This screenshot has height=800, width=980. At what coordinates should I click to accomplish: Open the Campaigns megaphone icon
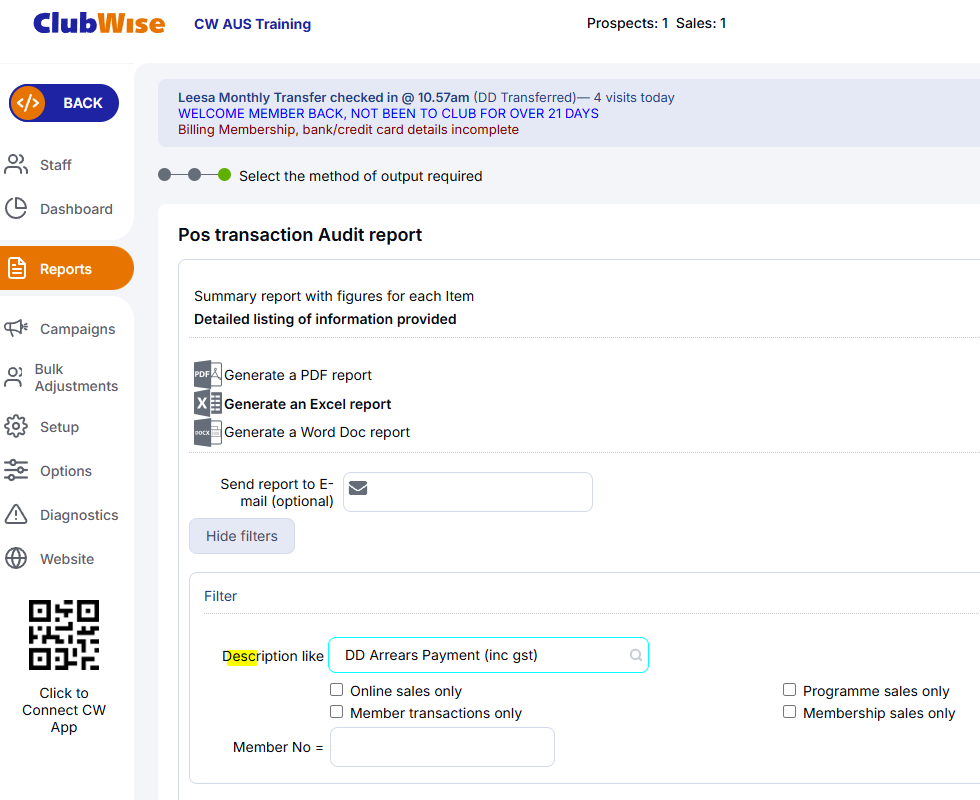point(16,328)
